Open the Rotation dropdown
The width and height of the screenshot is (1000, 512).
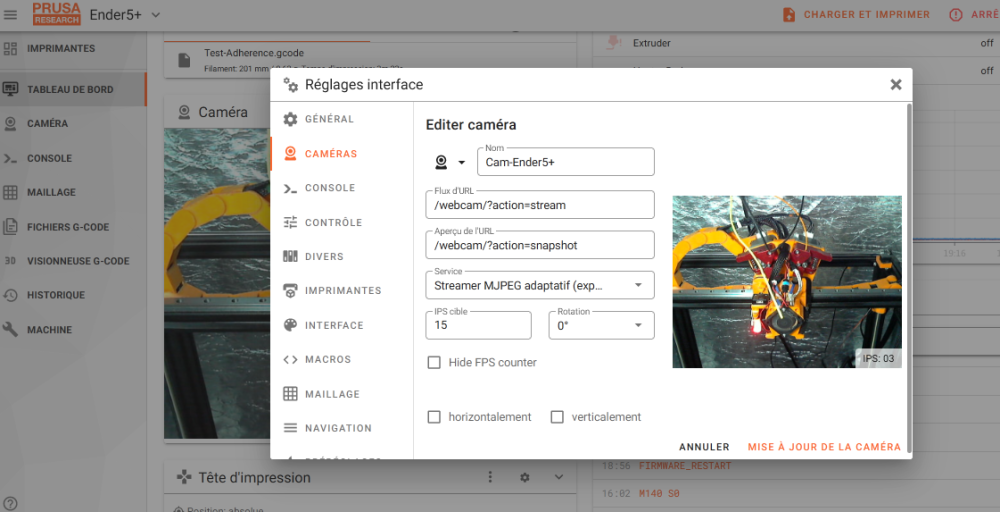point(601,325)
